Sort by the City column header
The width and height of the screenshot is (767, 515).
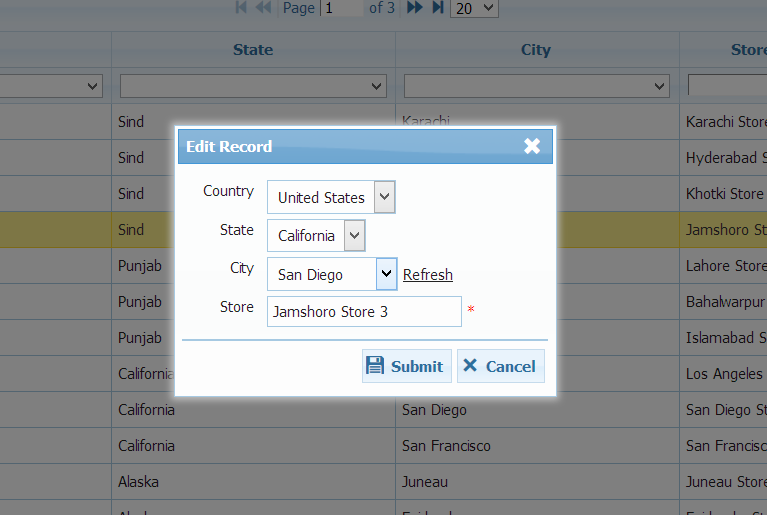click(x=536, y=50)
